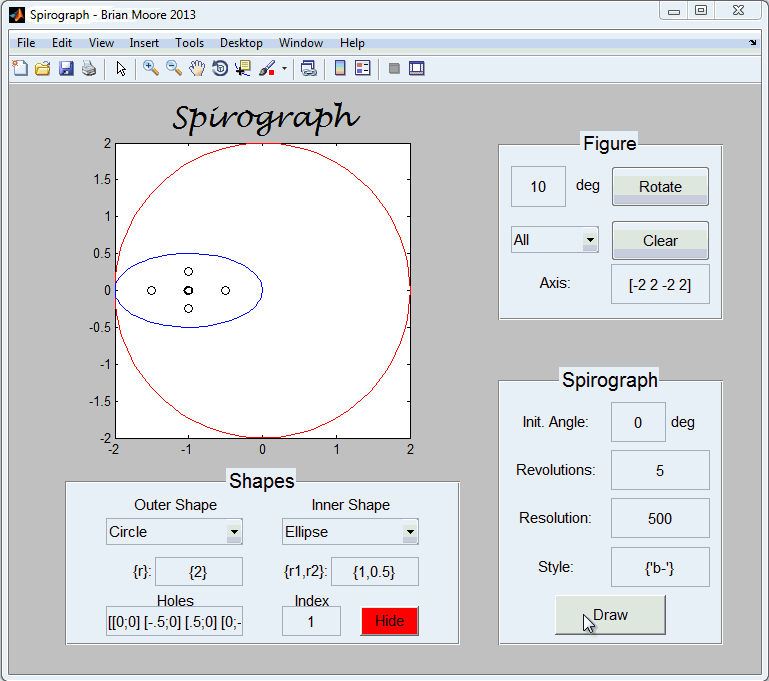The image size is (769, 681).
Task: Toggle the Edit Plot arrow tool
Action: tap(121, 69)
